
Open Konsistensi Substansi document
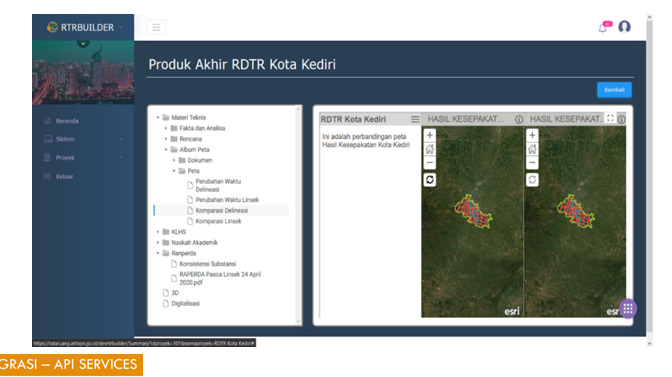tap(207, 264)
